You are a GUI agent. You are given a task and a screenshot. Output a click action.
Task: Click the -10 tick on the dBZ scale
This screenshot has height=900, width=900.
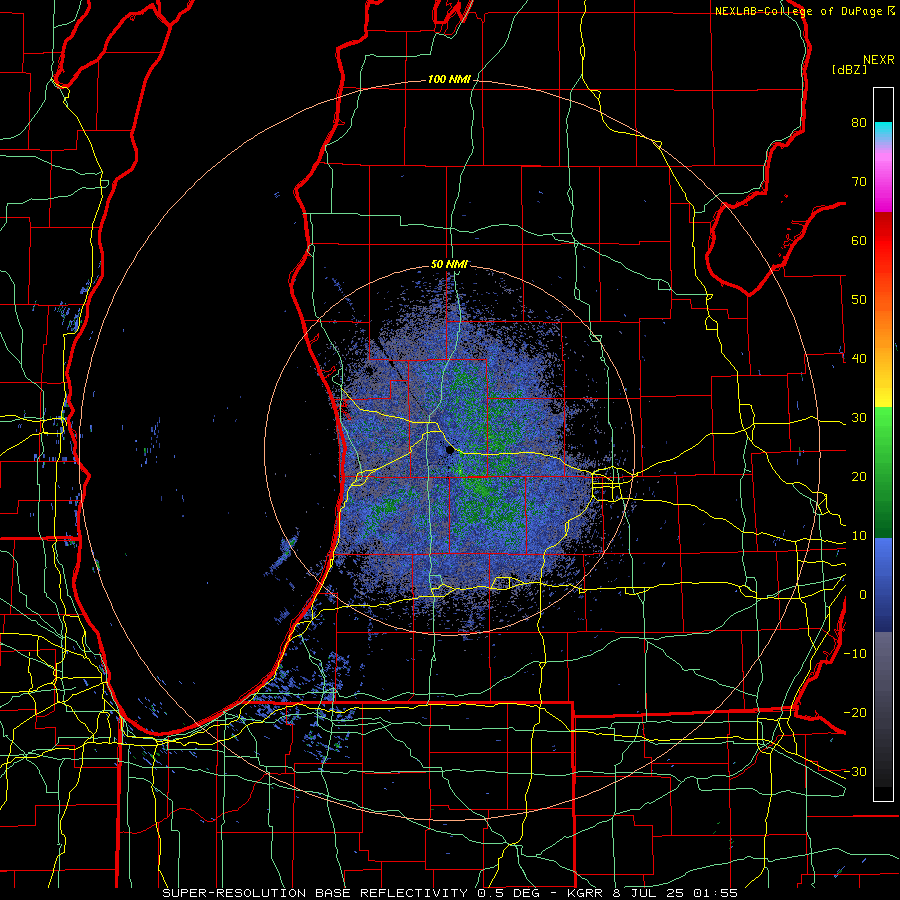(x=855, y=654)
